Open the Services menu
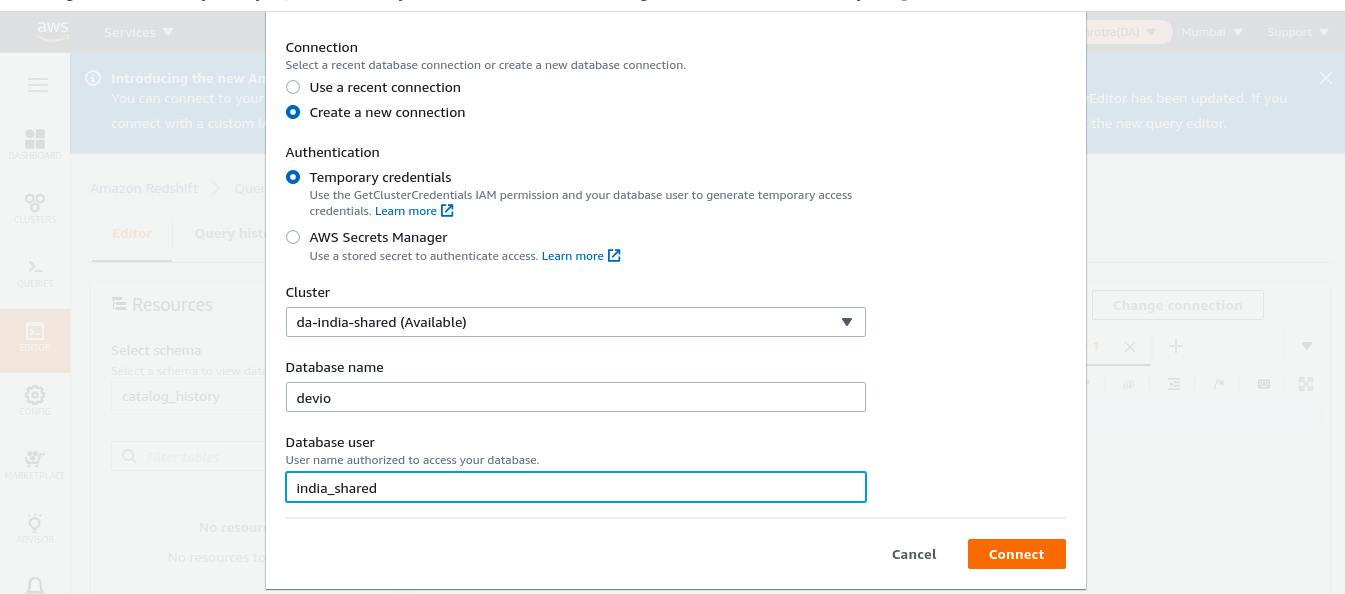 (139, 32)
